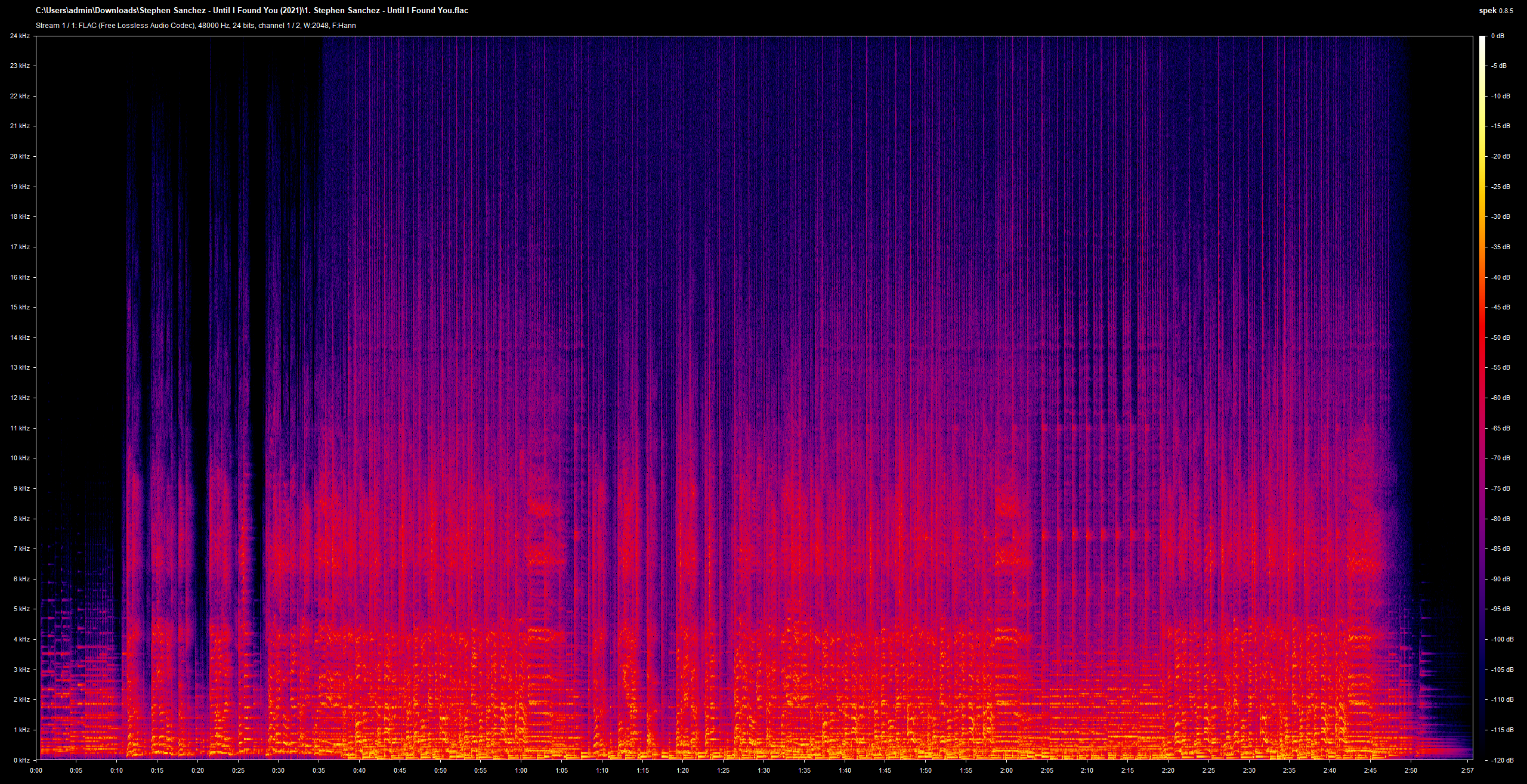Click the -40 dB scale label
Screen dimensions: 1527x784
(1501, 277)
